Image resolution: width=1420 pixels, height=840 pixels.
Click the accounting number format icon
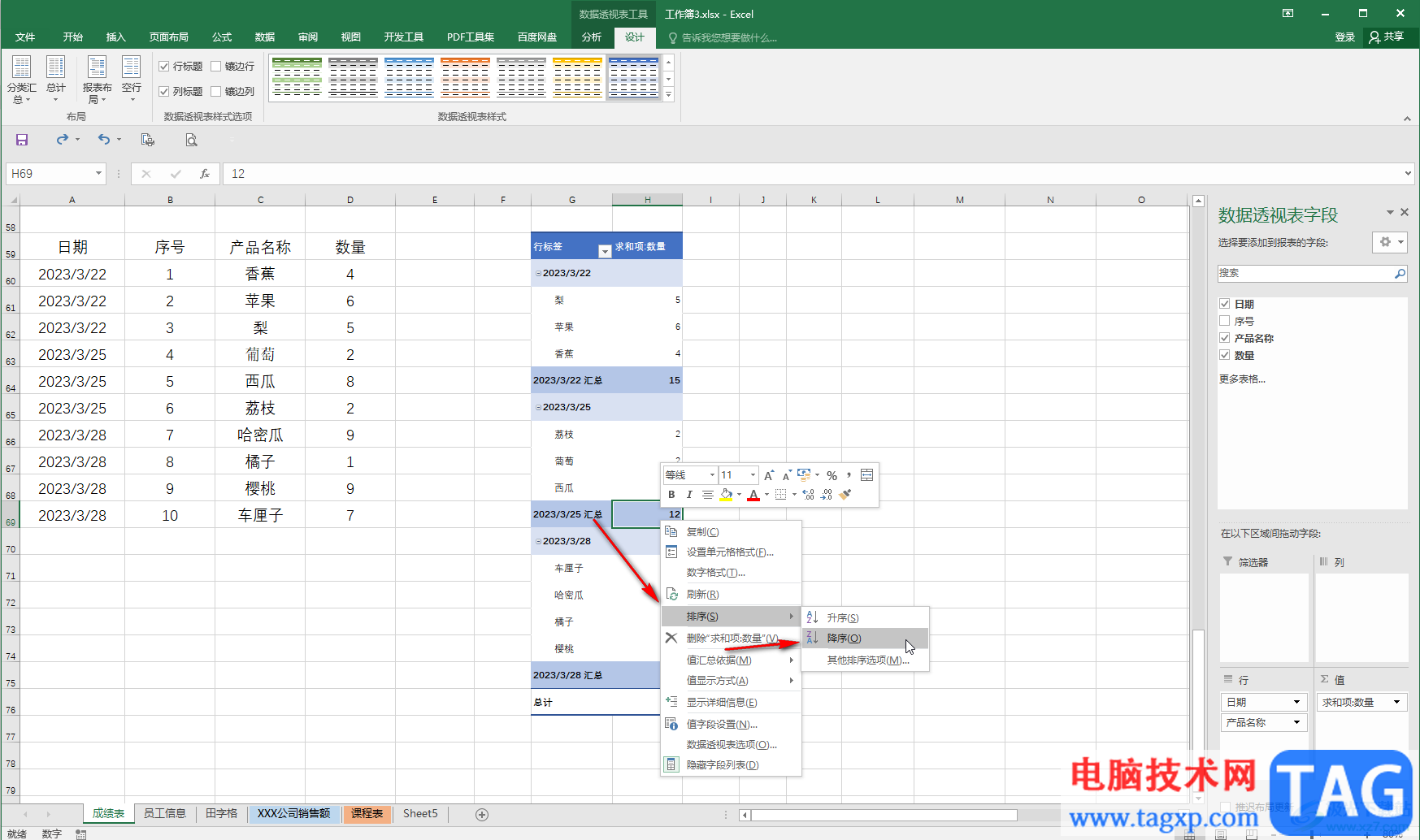pos(804,475)
